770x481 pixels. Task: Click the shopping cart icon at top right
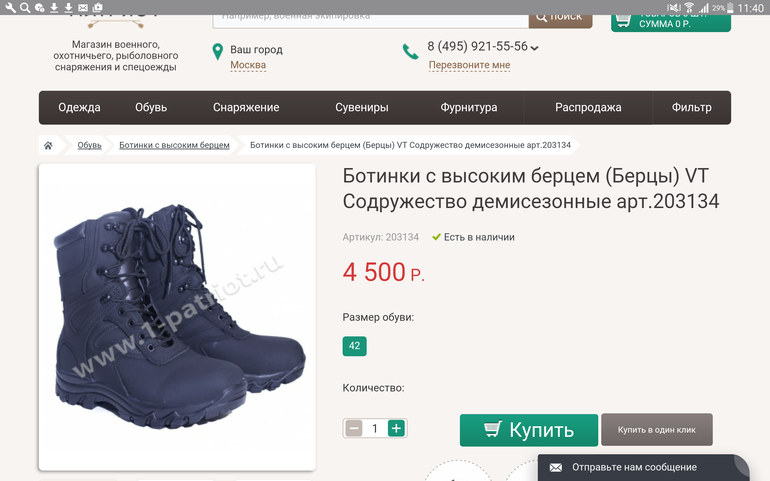point(623,18)
